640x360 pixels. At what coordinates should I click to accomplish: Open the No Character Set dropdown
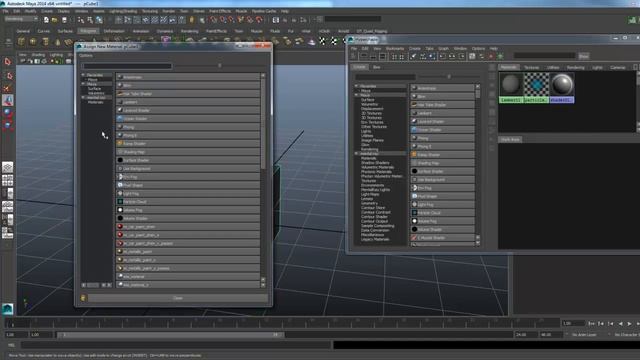[x=626, y=335]
